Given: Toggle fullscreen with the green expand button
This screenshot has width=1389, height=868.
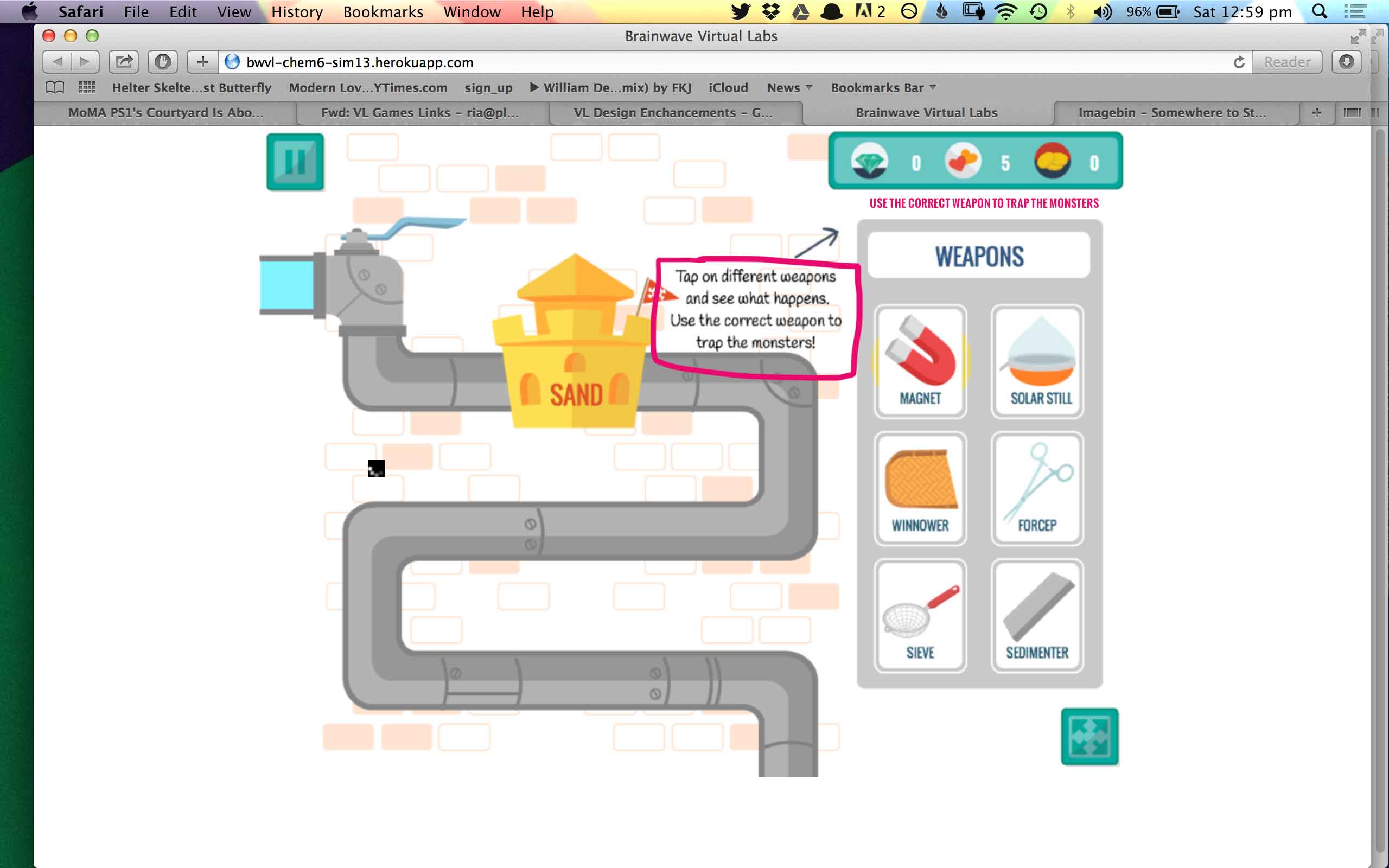Looking at the screenshot, I should (1089, 737).
